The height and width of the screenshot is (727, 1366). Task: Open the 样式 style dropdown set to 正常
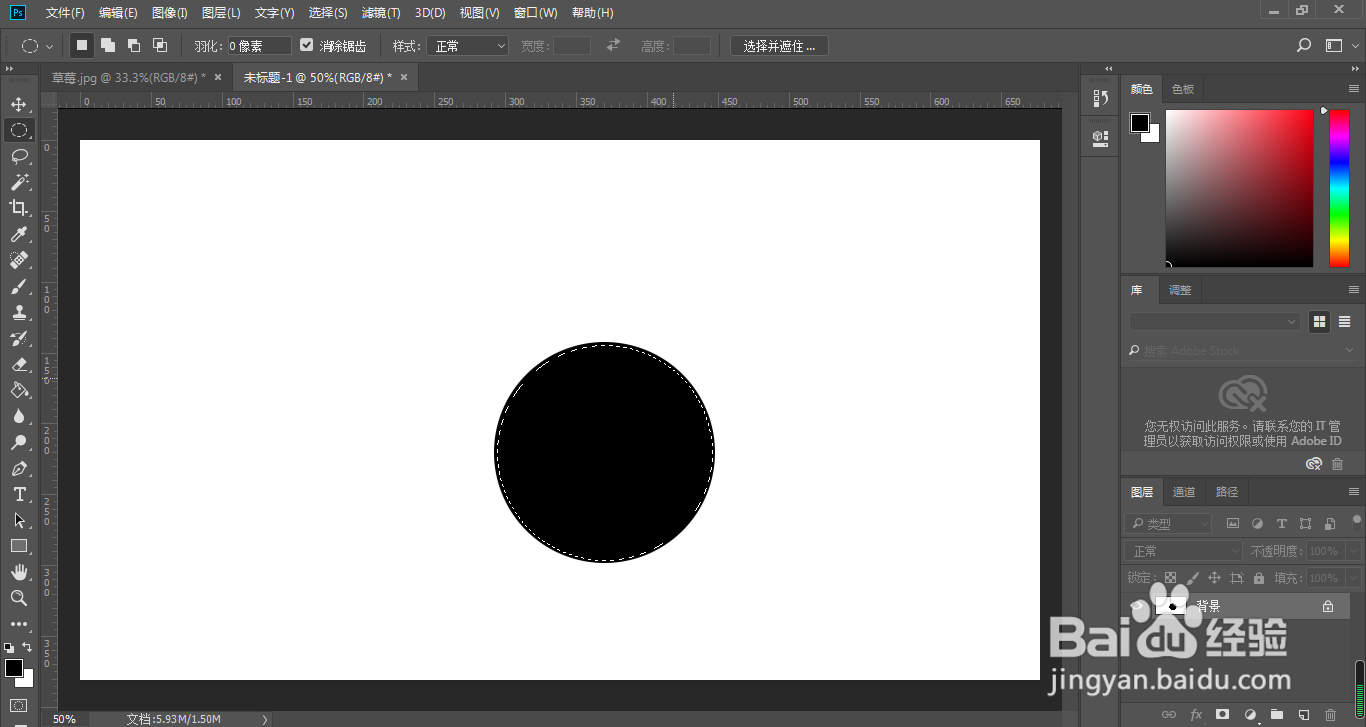tap(468, 46)
